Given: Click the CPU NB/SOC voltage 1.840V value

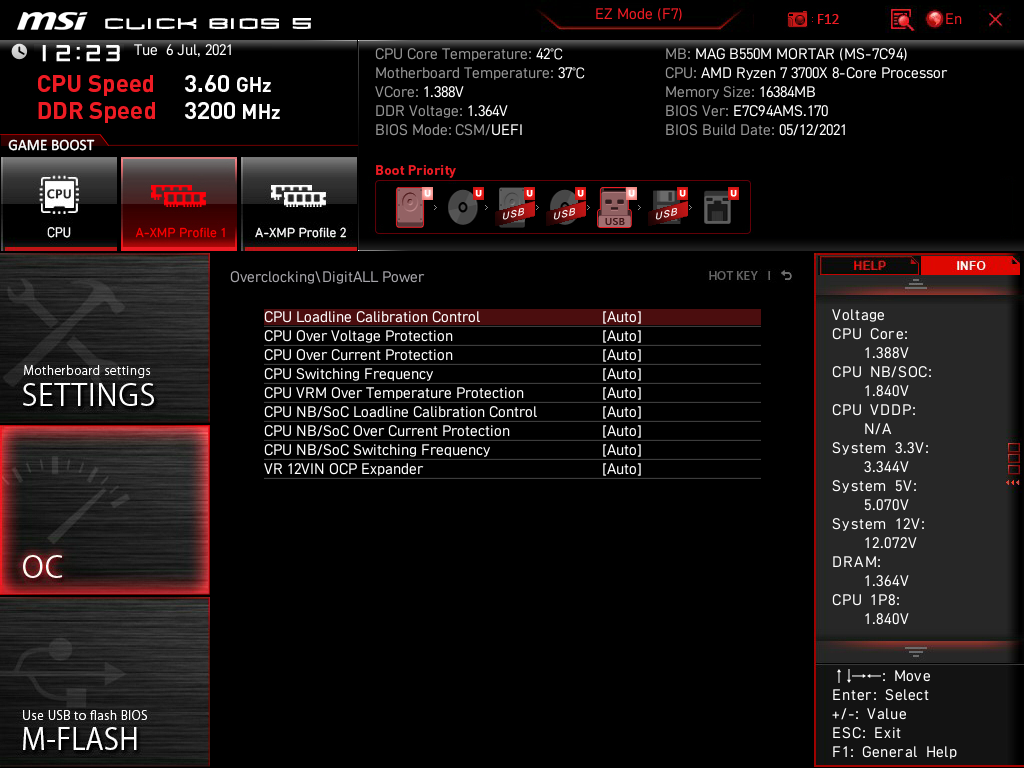Looking at the screenshot, I should [886, 391].
